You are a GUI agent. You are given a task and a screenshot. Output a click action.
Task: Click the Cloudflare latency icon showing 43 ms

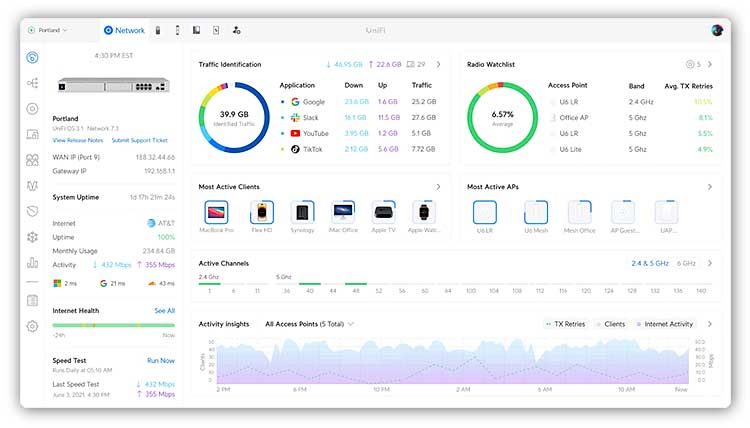click(152, 284)
